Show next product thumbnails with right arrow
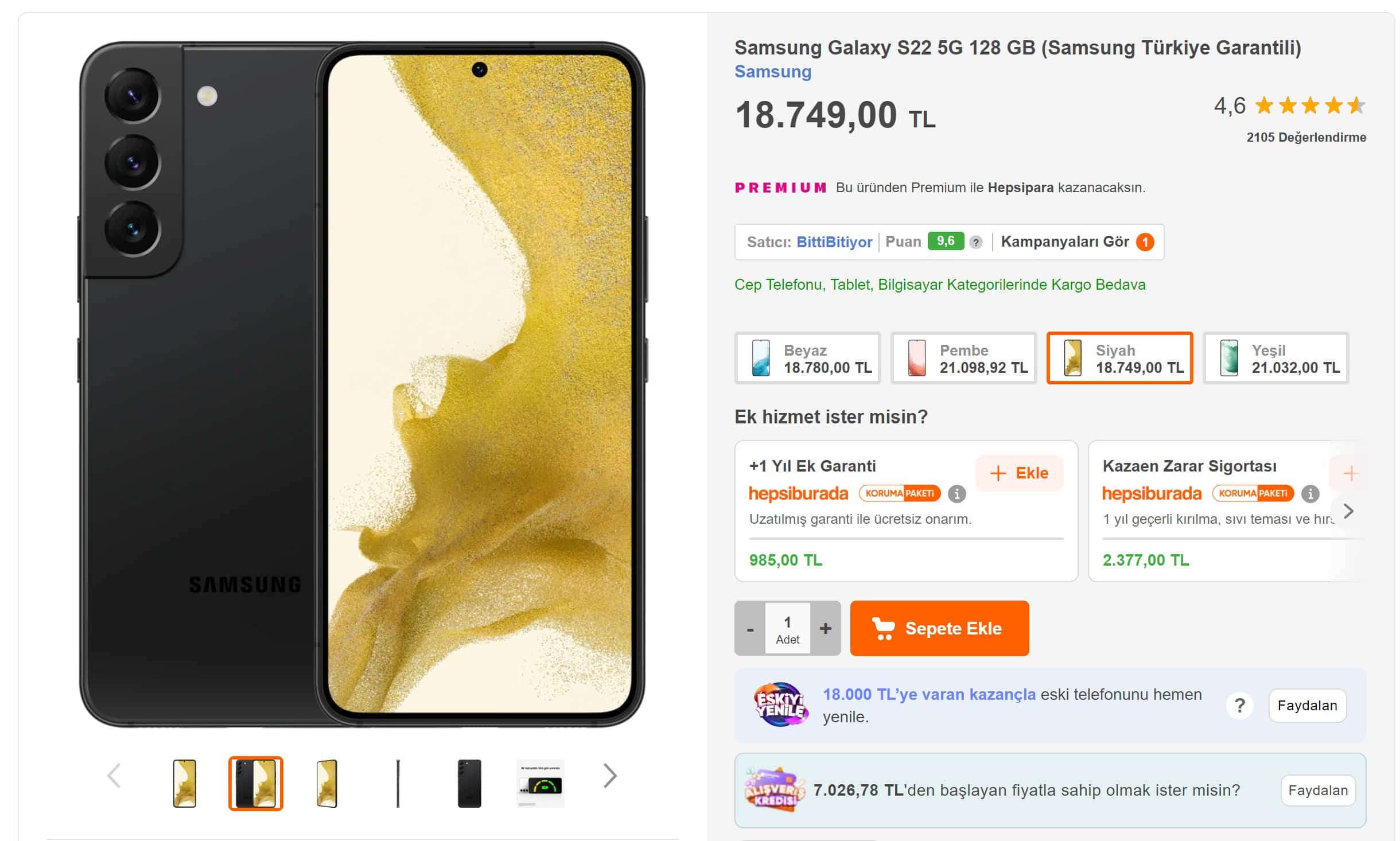Viewport: 1400px width, 841px height. 610,776
